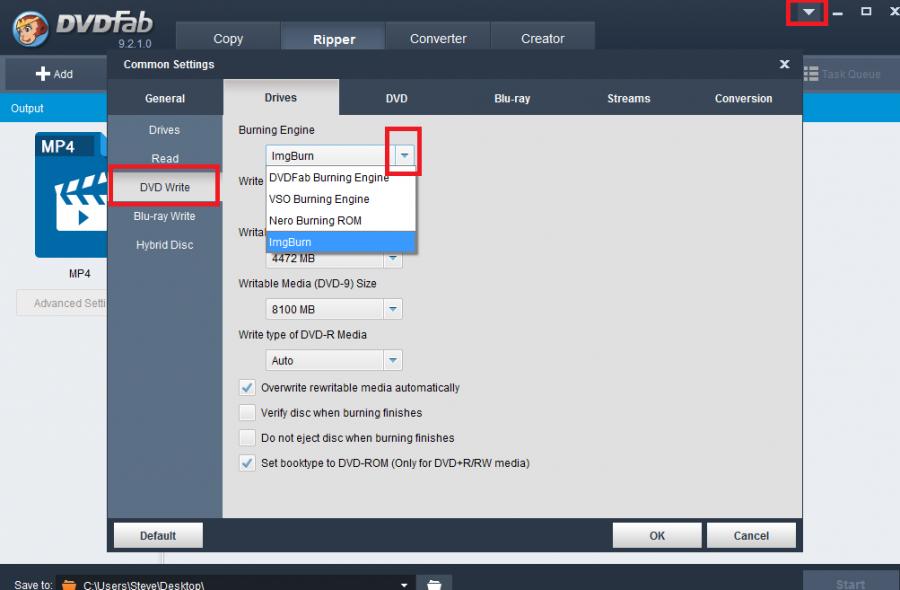Select Drives in the settings sidebar
The height and width of the screenshot is (590, 900).
[165, 130]
